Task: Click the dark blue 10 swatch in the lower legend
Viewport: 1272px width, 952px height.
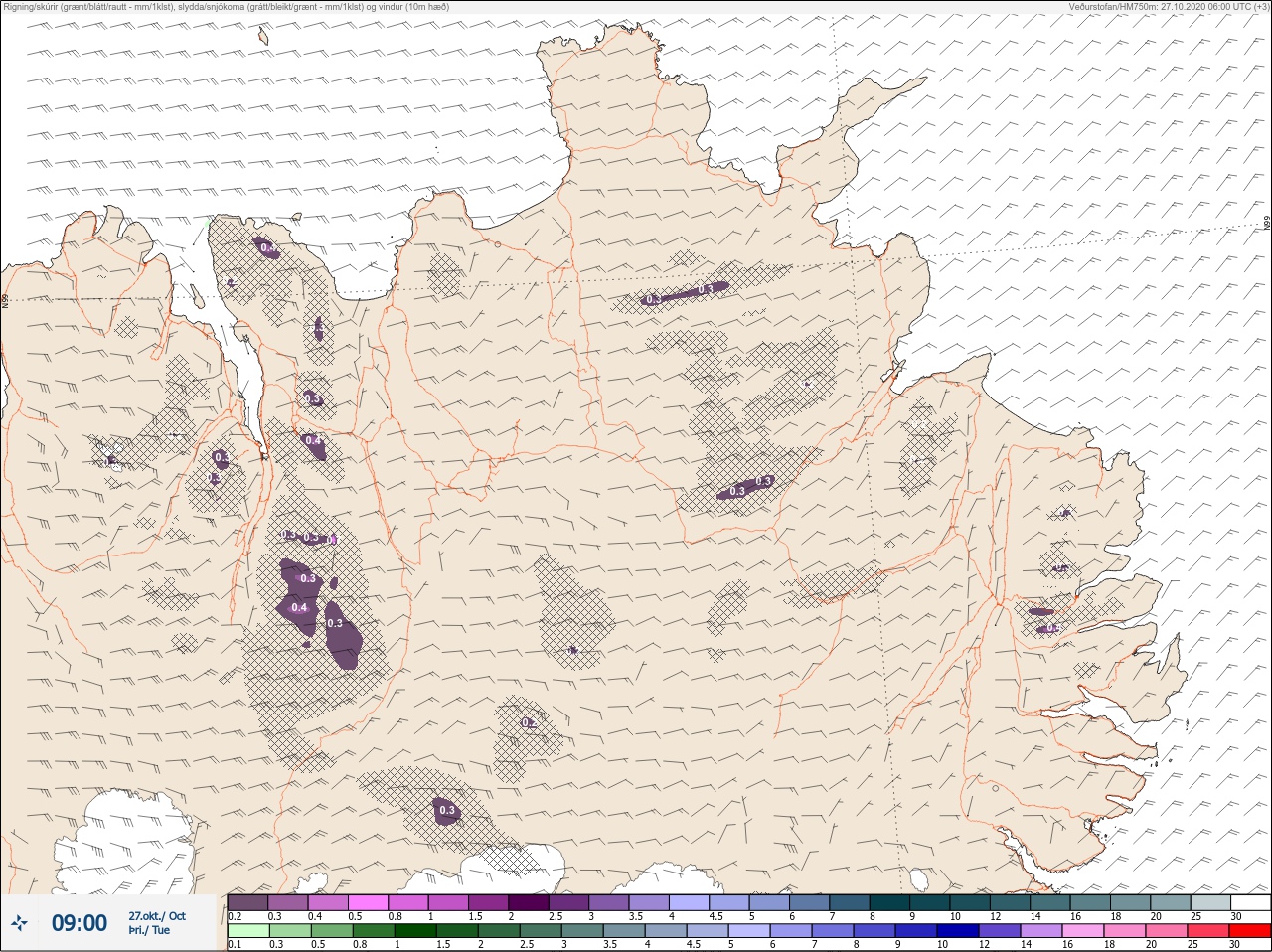Action: (x=958, y=931)
